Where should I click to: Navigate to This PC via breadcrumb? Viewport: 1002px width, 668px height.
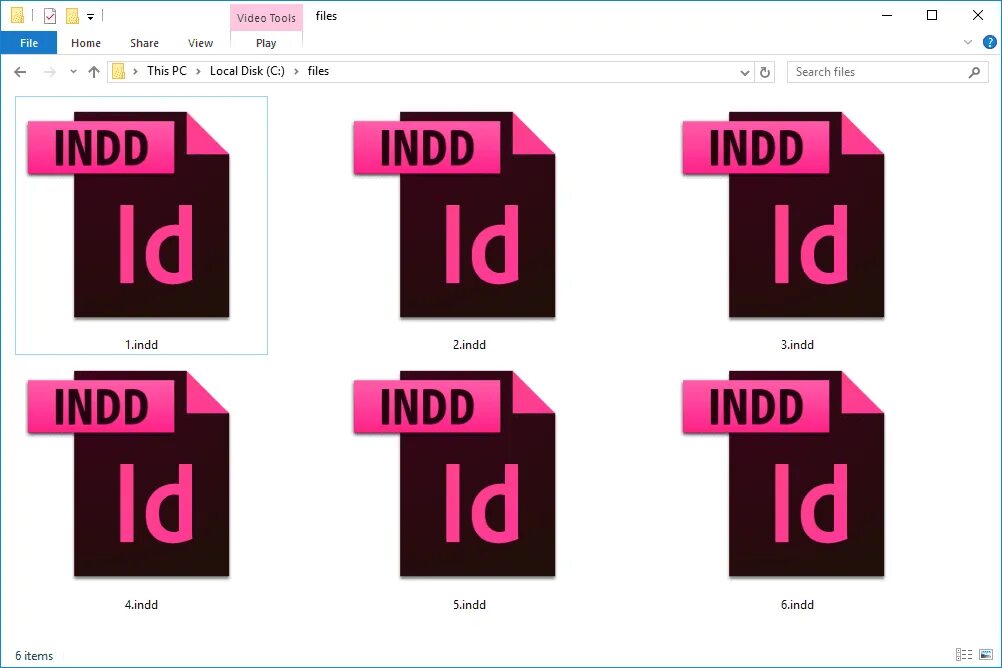(x=166, y=71)
